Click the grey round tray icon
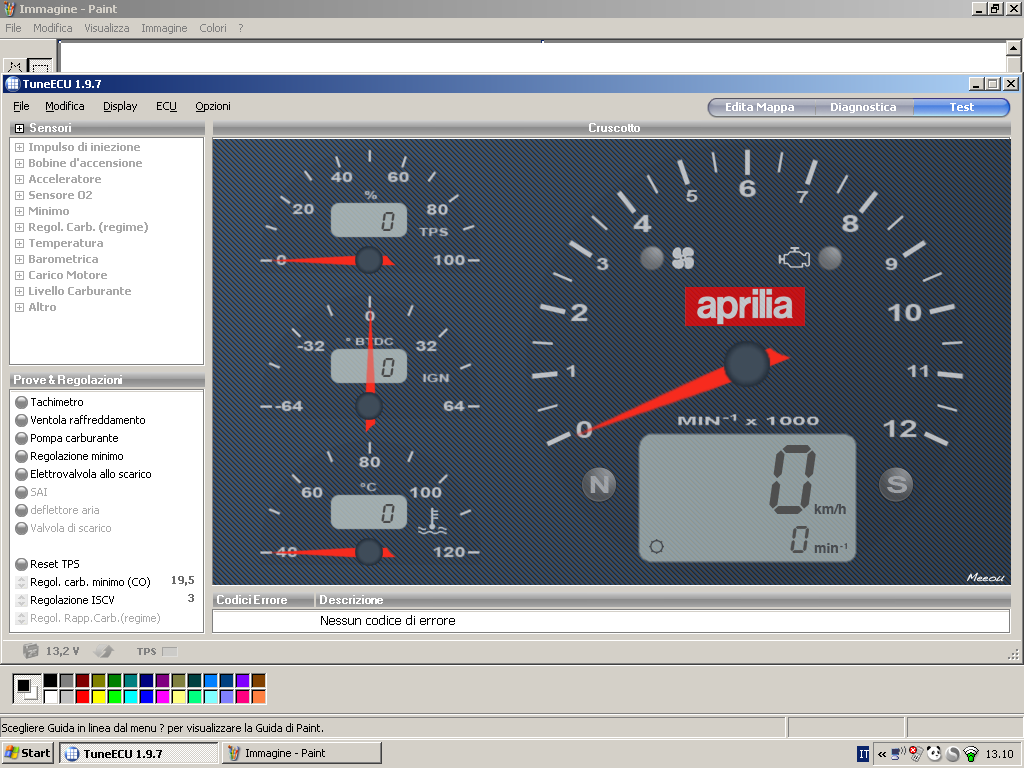This screenshot has height=768, width=1024. coord(953,754)
